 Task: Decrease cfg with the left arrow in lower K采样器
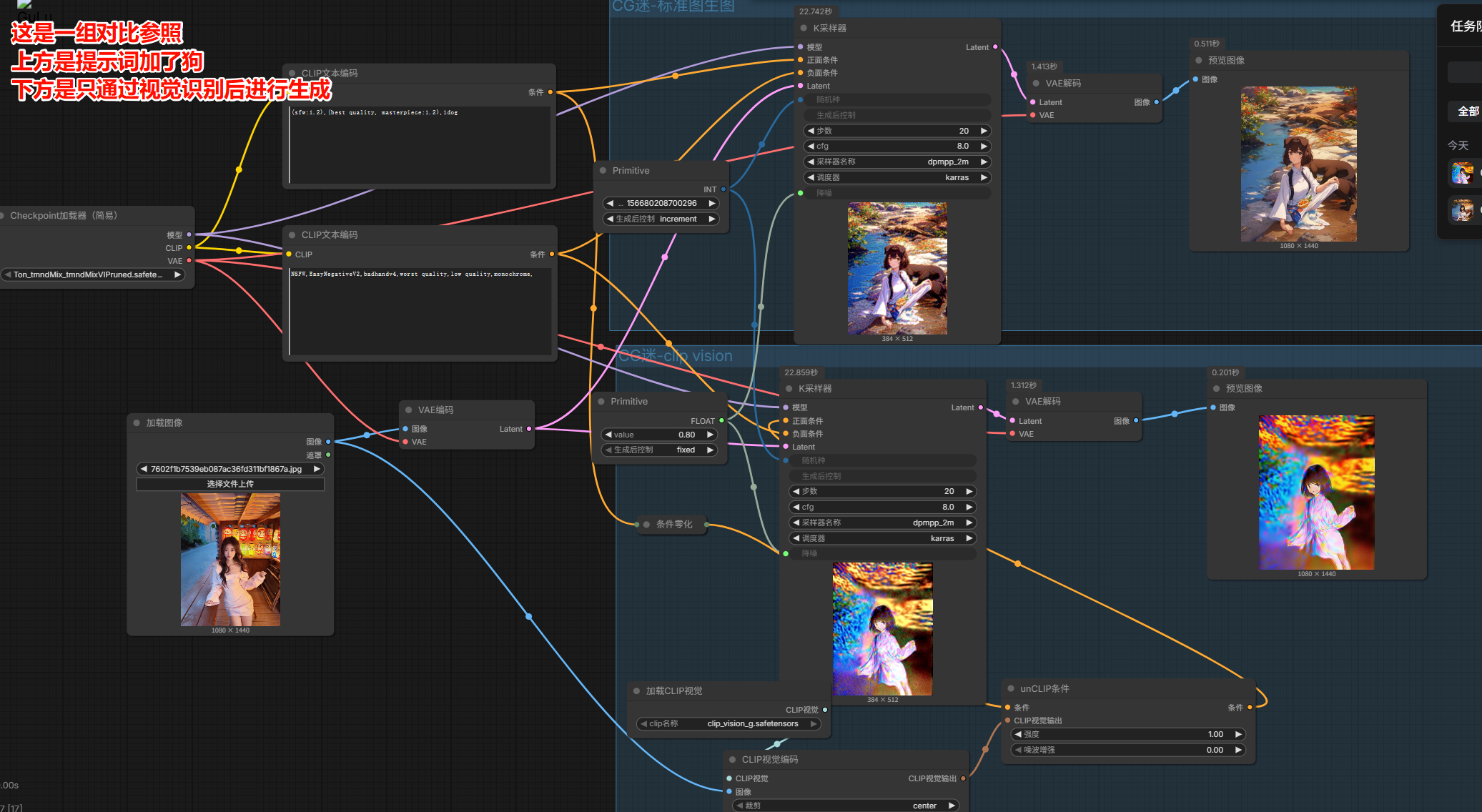coord(796,507)
